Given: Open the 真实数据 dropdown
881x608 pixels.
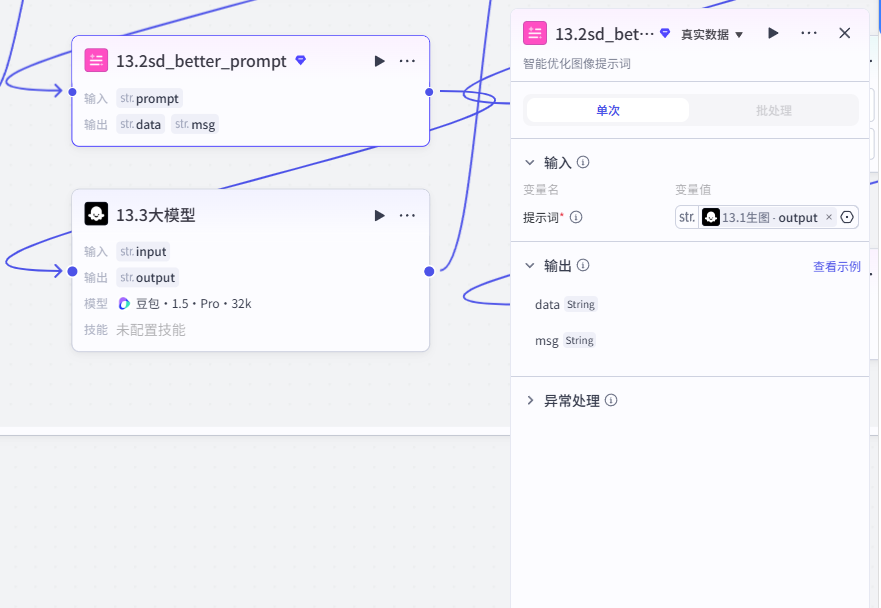Looking at the screenshot, I should [x=711, y=34].
